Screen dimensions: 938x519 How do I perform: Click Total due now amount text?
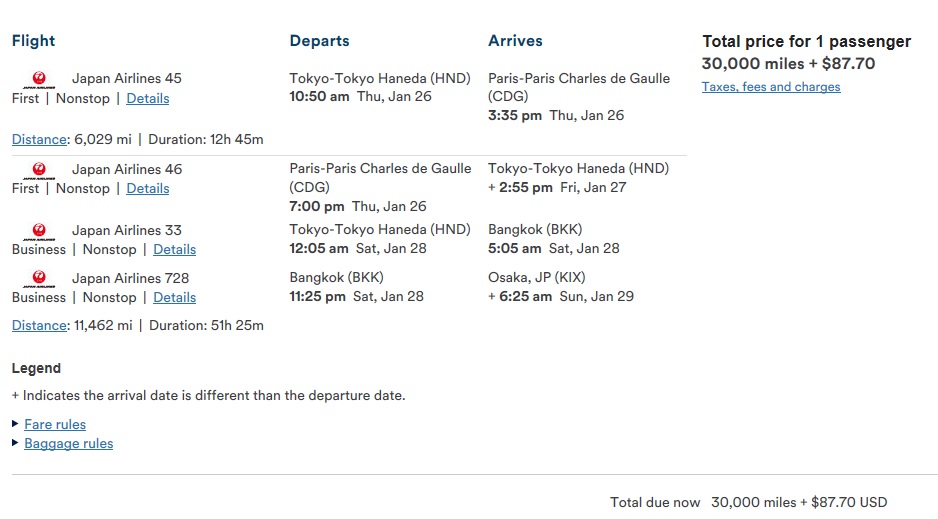coord(799,502)
